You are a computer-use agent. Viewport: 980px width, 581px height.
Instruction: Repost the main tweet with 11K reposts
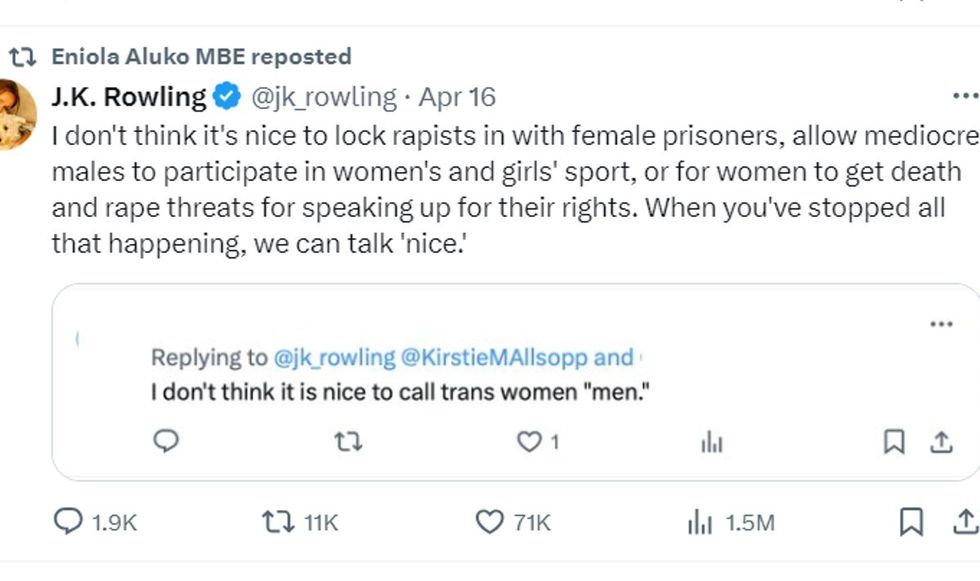point(274,521)
